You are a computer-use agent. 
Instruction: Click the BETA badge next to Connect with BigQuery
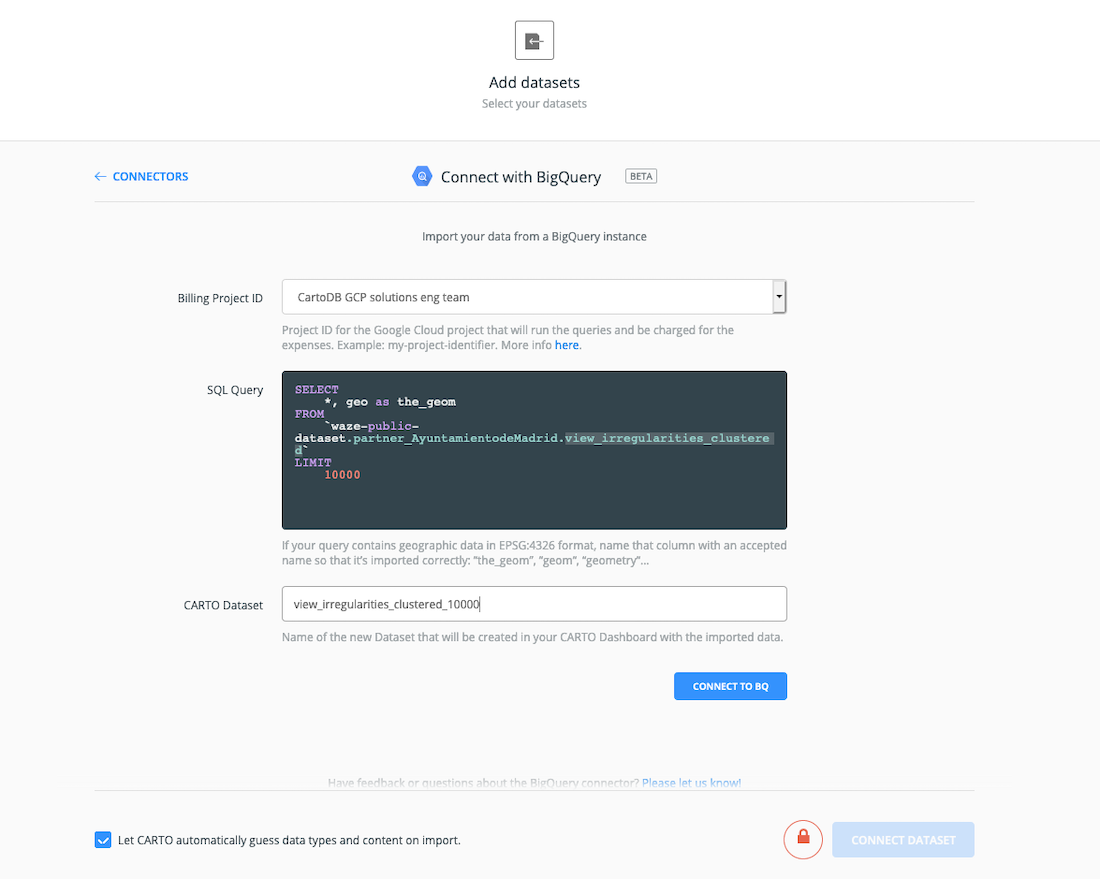click(640, 175)
